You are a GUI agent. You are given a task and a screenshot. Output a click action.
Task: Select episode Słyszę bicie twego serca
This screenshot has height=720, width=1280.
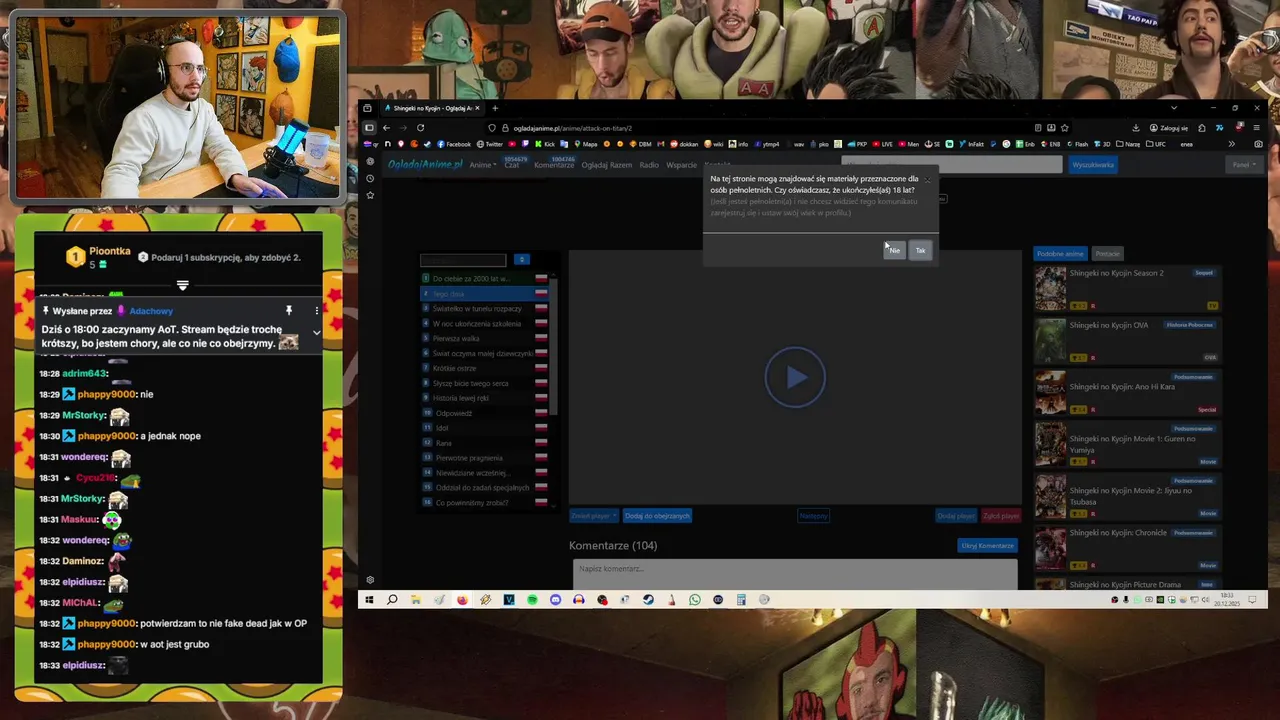(484, 383)
